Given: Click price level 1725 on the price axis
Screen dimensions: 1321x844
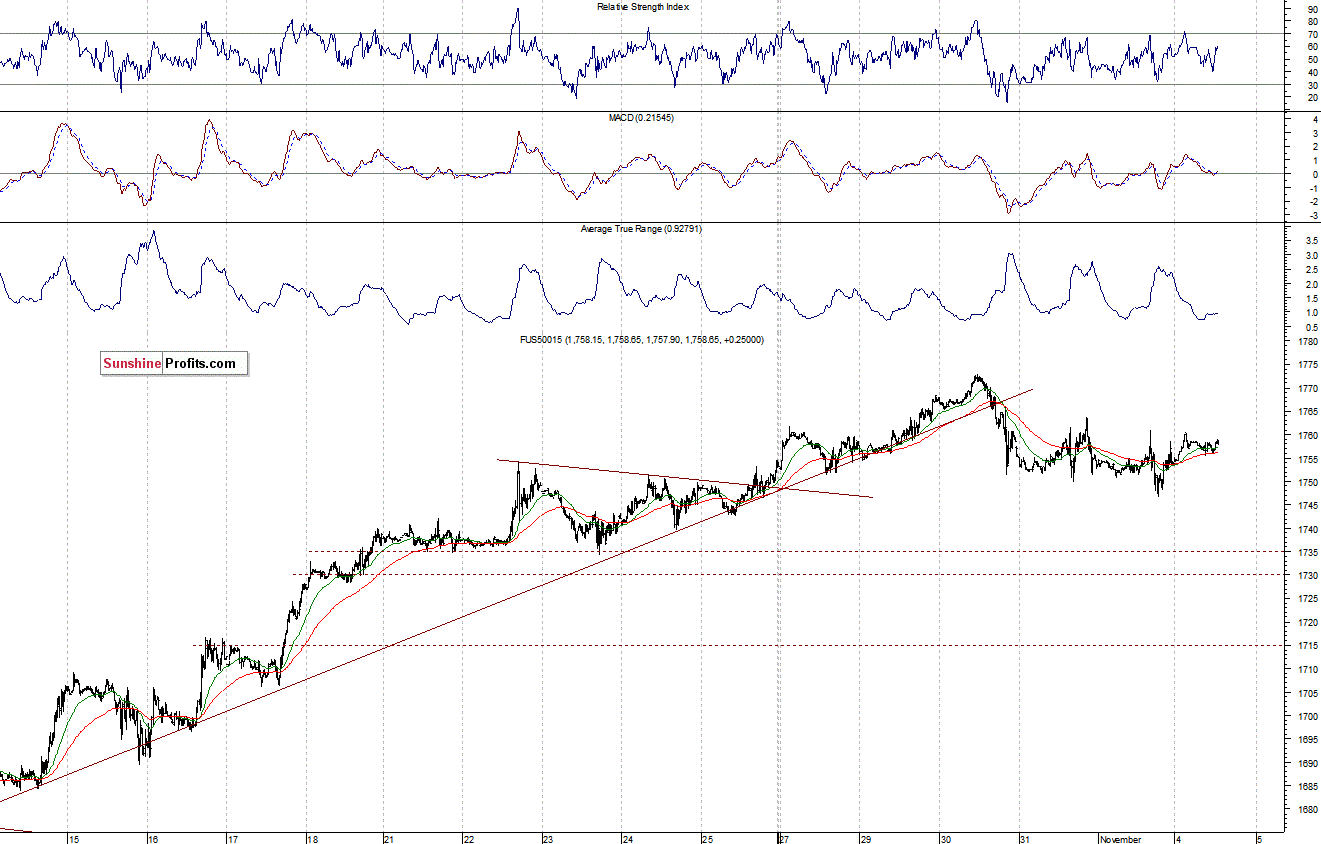Looking at the screenshot, I should pos(1307,599).
